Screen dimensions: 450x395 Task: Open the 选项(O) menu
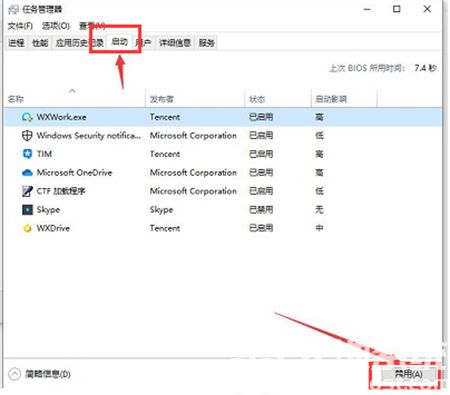56,26
